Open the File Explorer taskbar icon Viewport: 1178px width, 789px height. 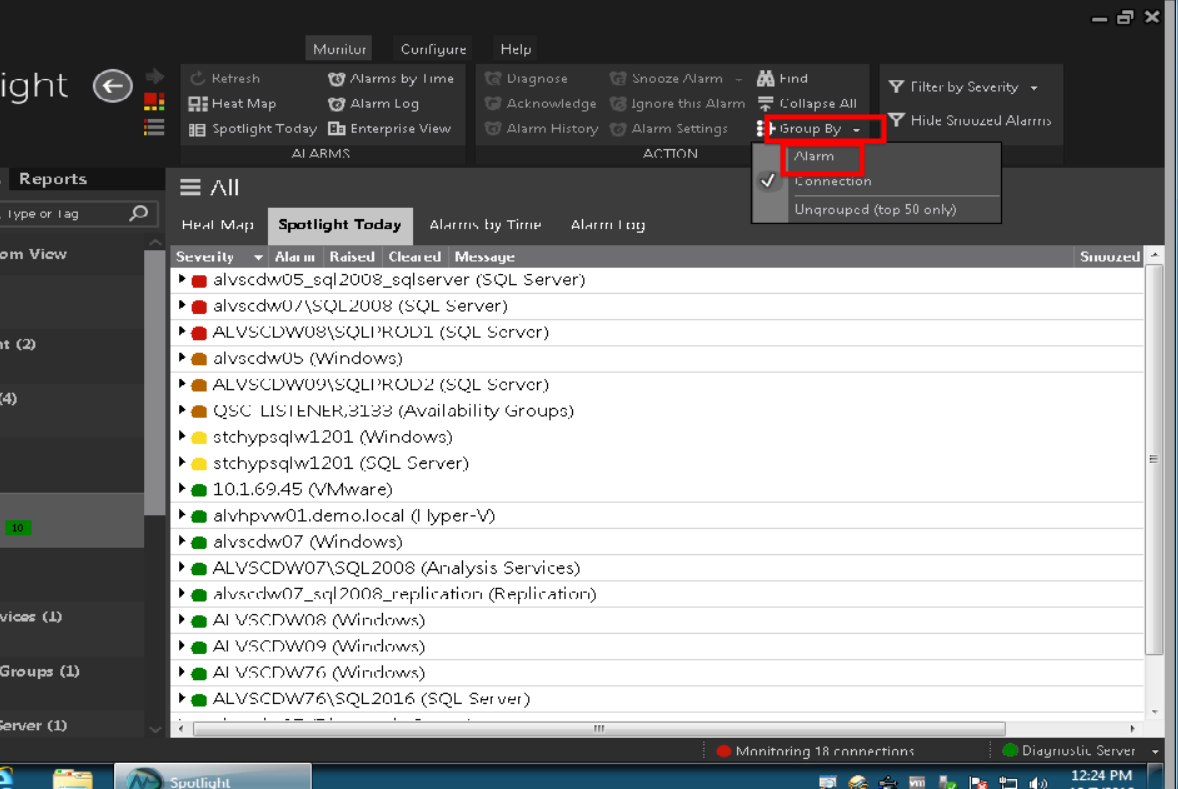click(73, 778)
